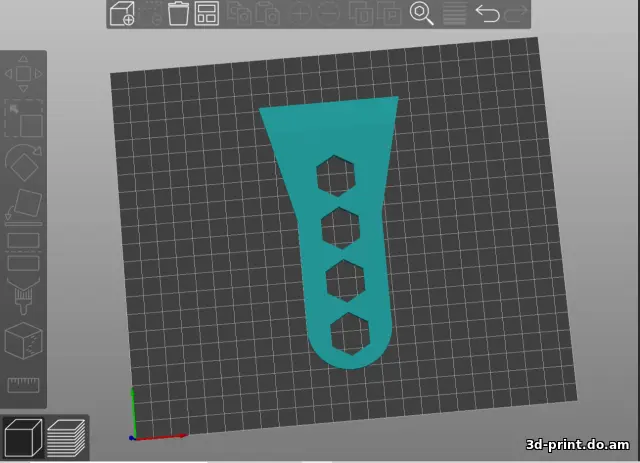
Task: Click the Delete all trash can icon
Action: 178,13
